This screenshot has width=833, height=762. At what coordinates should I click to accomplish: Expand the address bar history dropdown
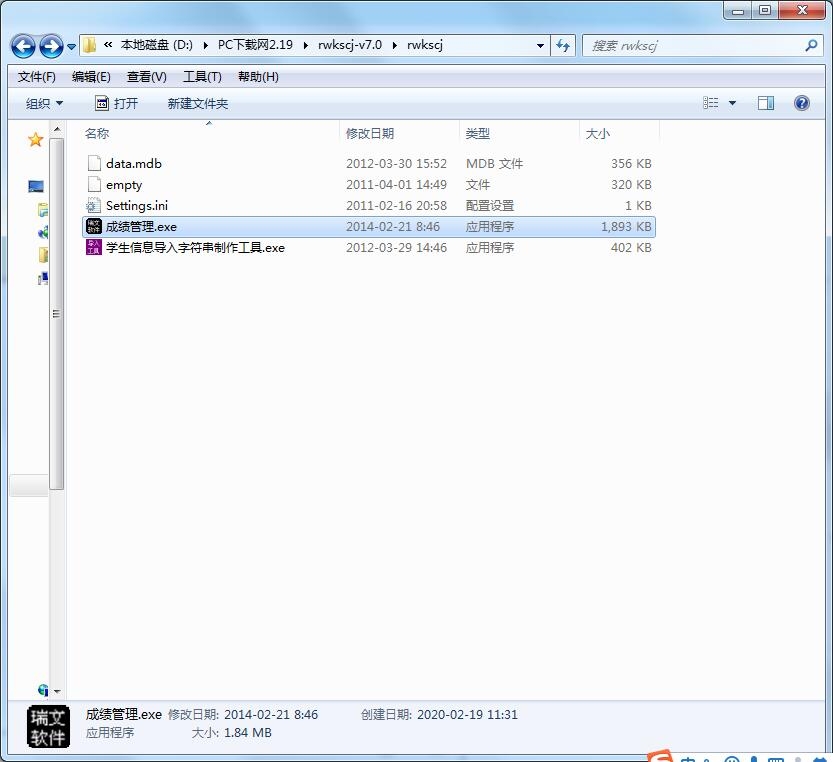[540, 46]
